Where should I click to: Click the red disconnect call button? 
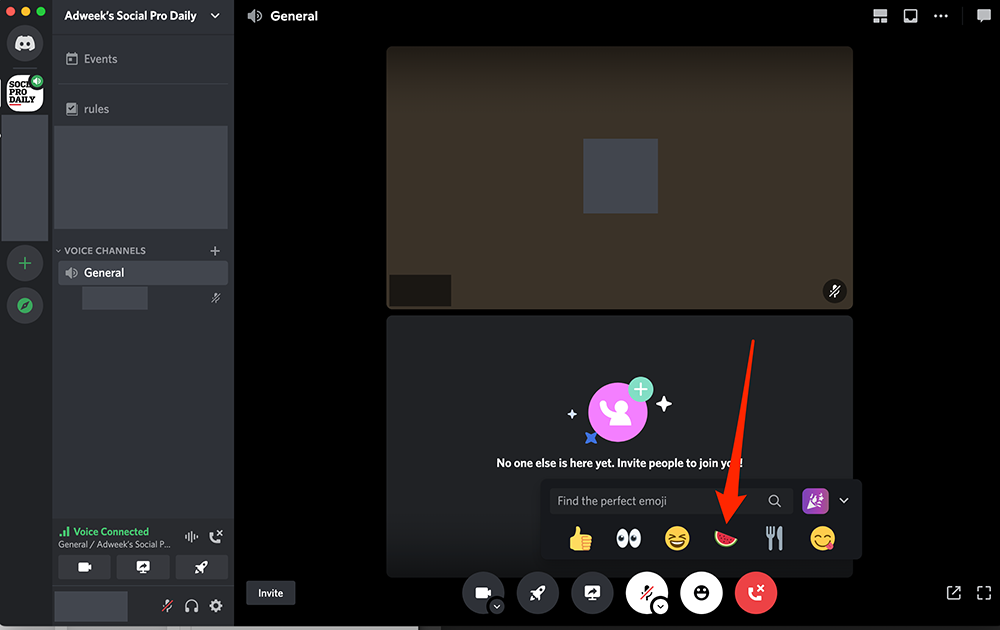[756, 593]
